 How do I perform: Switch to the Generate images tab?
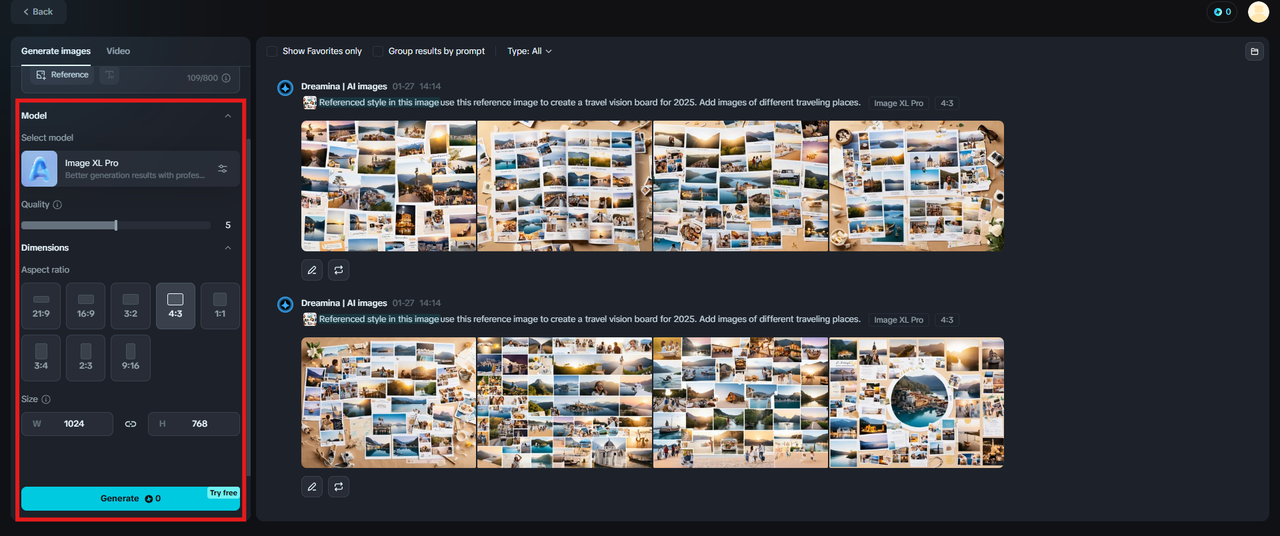click(56, 51)
